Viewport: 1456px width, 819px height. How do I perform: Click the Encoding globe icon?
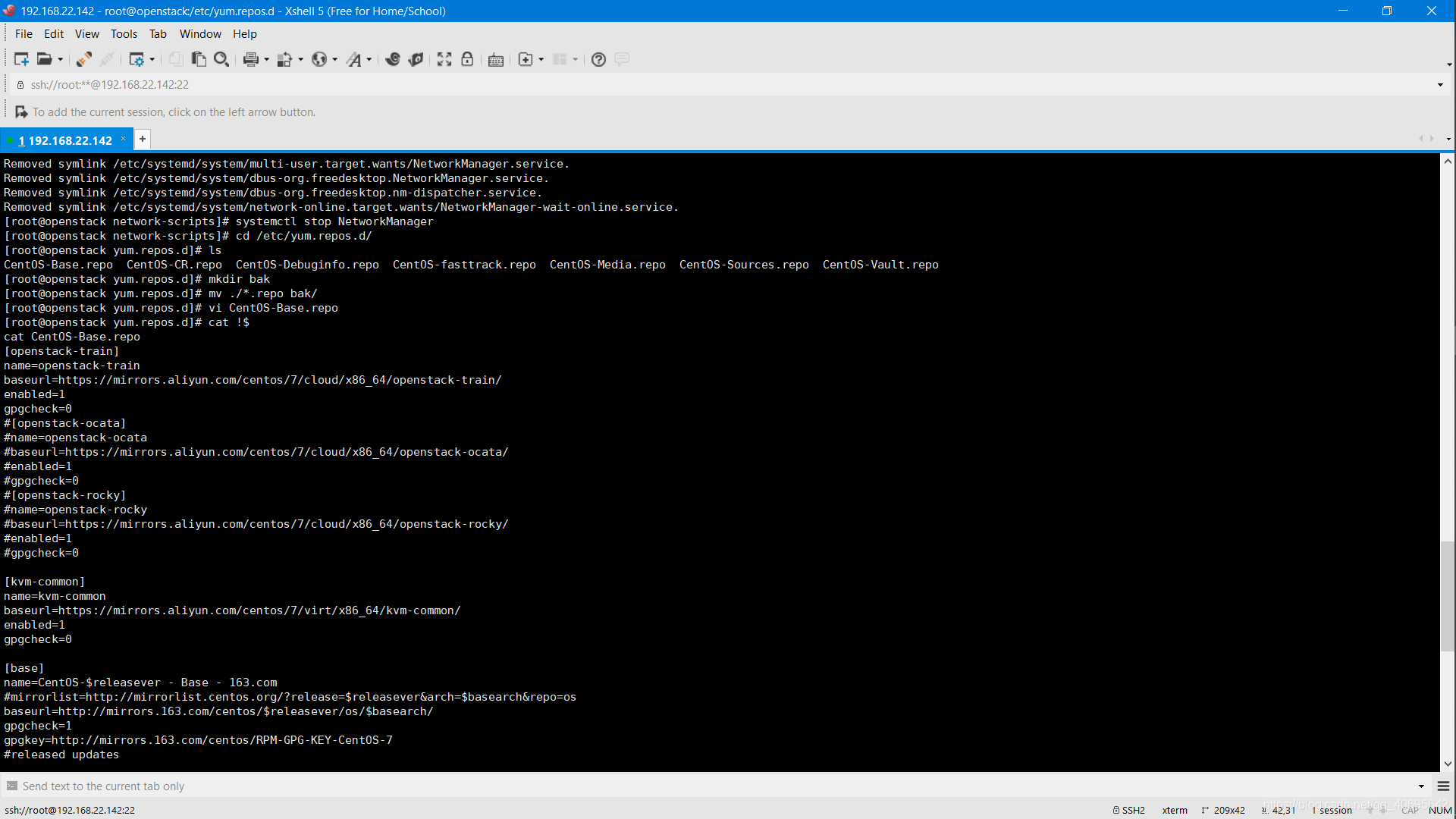pos(319,59)
